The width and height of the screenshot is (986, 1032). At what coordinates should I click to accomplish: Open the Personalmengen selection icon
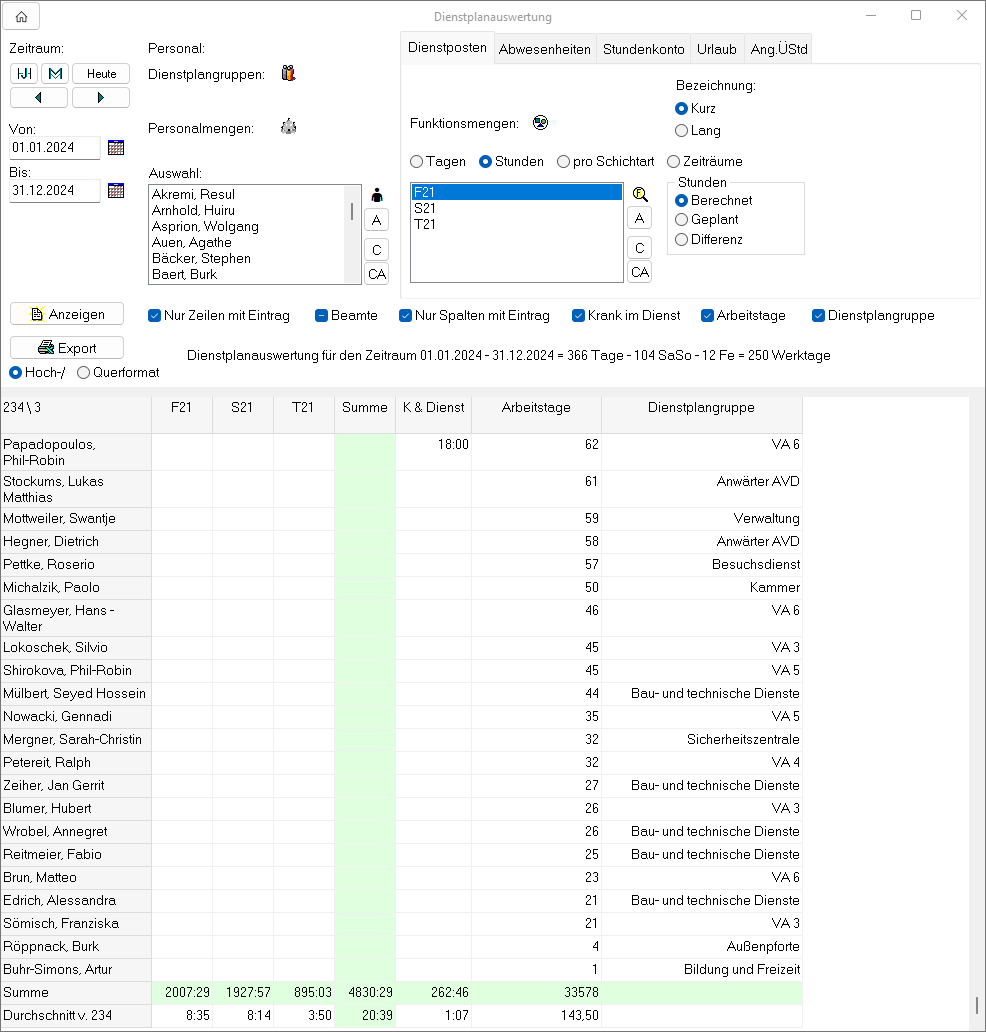(x=289, y=127)
